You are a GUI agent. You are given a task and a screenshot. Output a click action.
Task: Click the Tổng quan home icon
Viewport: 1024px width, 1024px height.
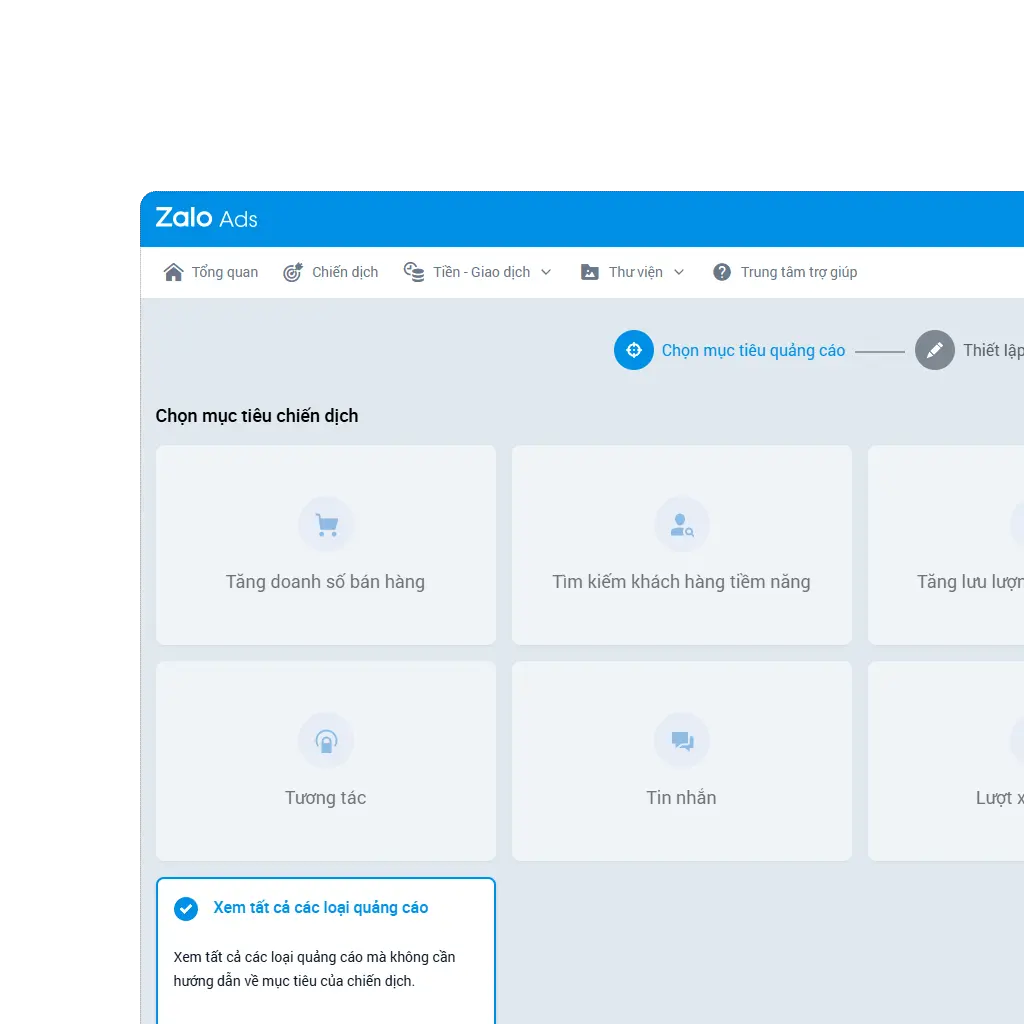(x=174, y=272)
